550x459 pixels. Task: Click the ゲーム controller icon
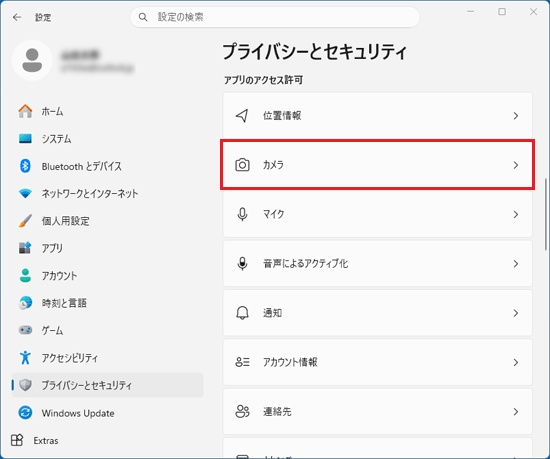(25, 330)
